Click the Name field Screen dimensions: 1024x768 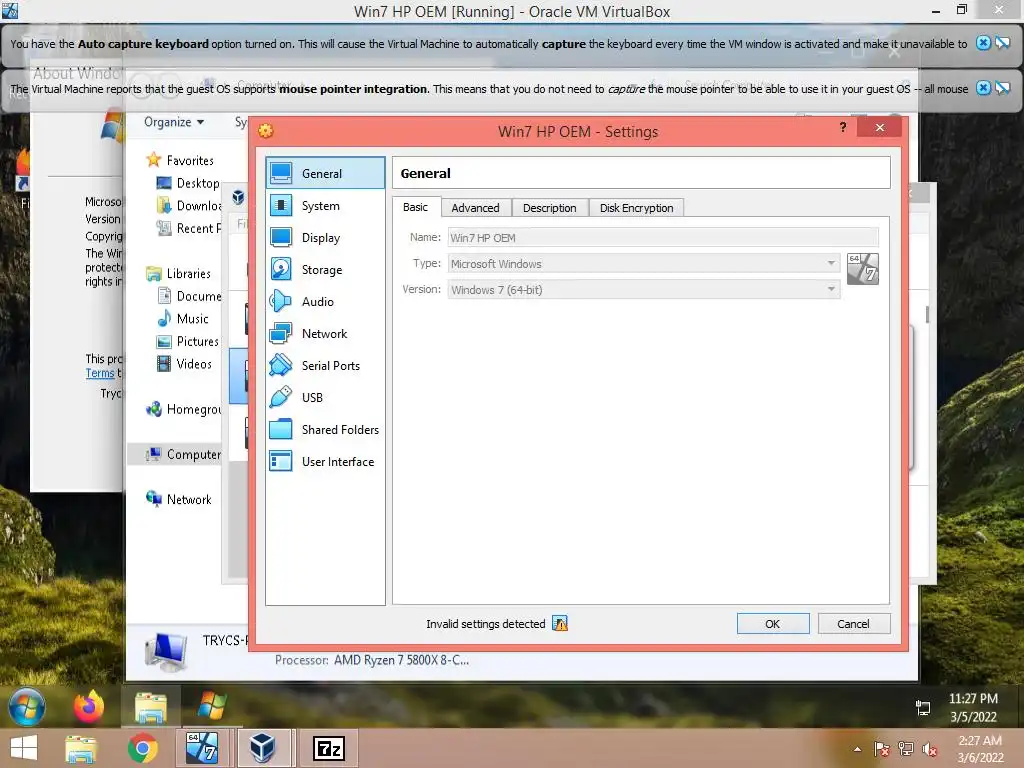[663, 238]
